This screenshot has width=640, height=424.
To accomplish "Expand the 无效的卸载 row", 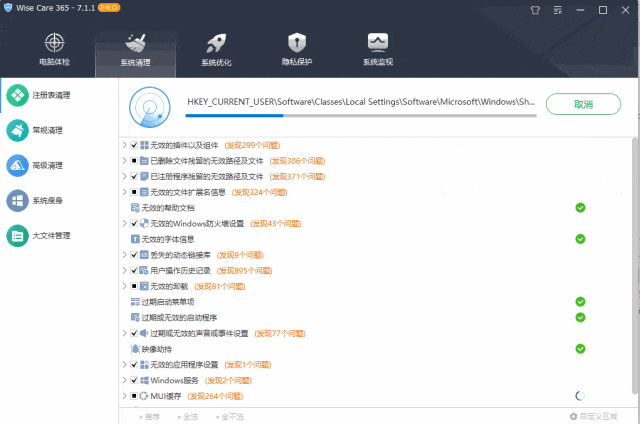I will 124,286.
